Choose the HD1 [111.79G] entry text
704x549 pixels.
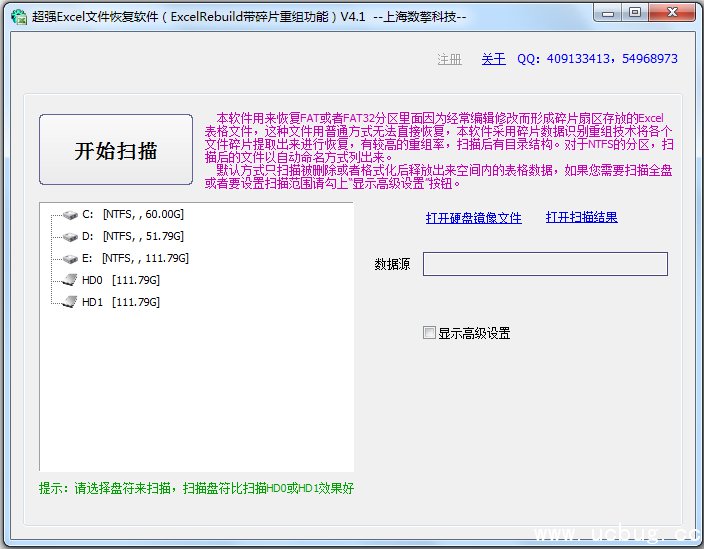click(x=120, y=302)
